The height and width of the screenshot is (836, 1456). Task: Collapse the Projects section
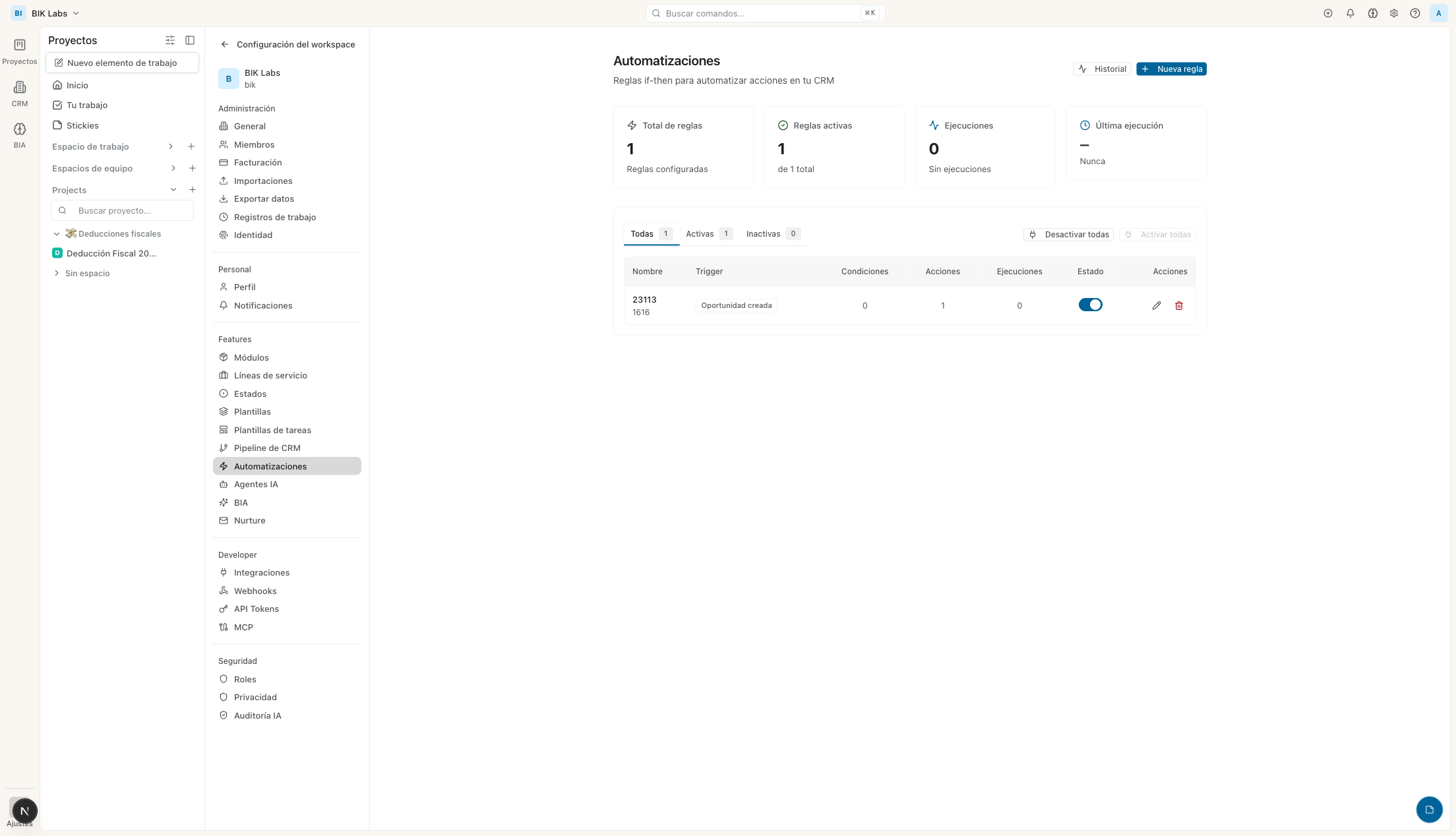pos(173,190)
